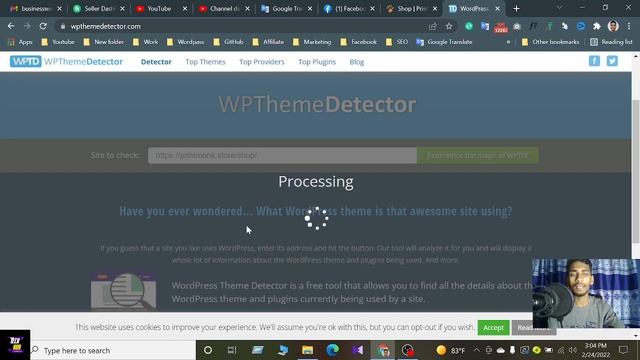Open the Top Providers nav item
Image resolution: width=640 pixels, height=360 pixels.
[262, 62]
